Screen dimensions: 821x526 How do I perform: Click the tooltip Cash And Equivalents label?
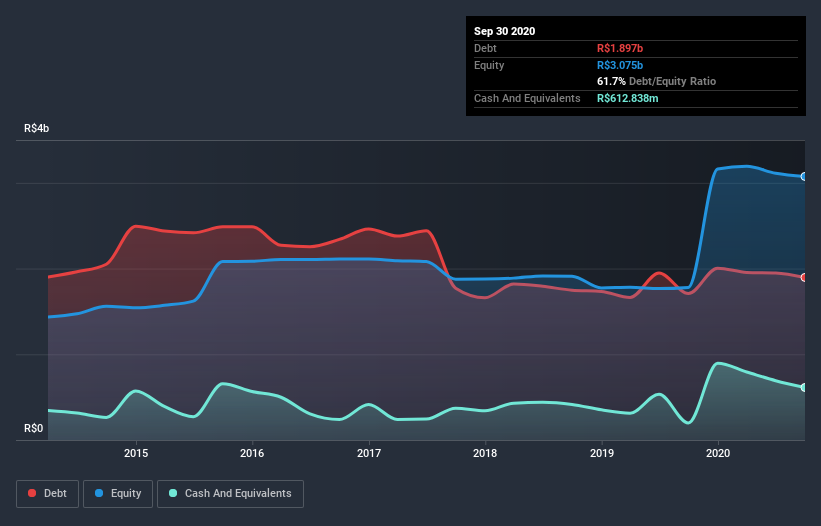coord(527,98)
